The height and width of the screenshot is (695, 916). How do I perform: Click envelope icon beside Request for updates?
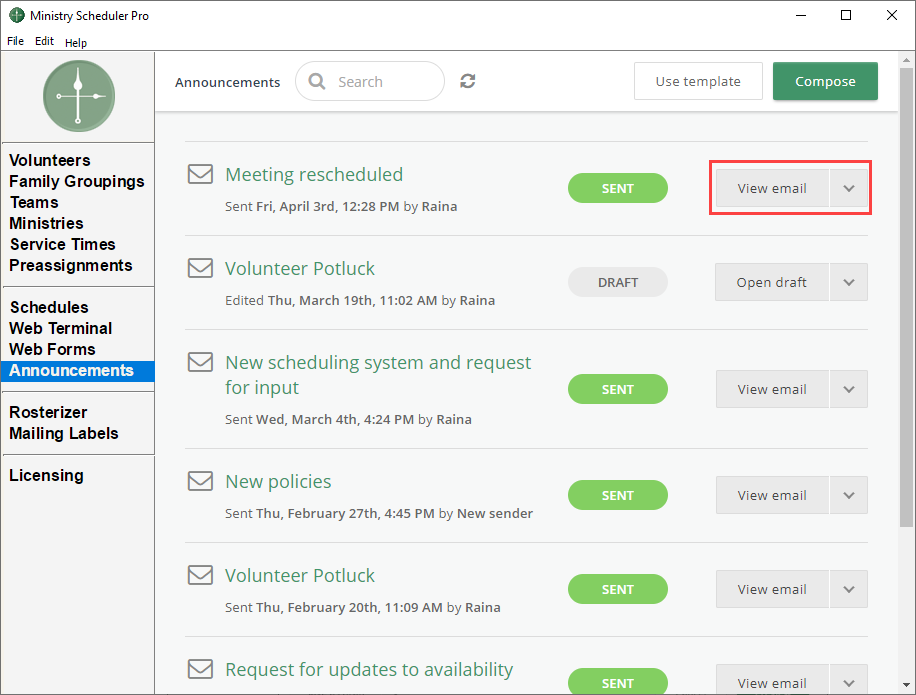[201, 669]
